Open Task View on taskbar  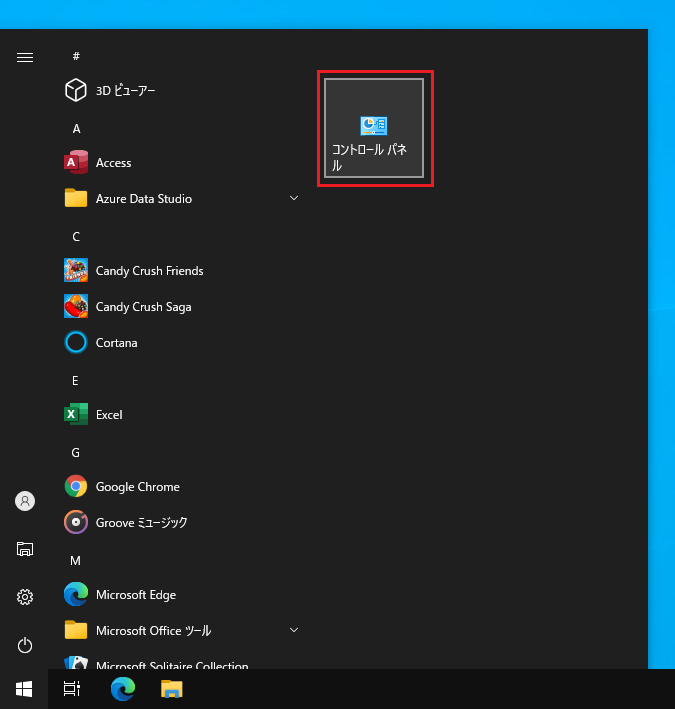click(x=72, y=689)
